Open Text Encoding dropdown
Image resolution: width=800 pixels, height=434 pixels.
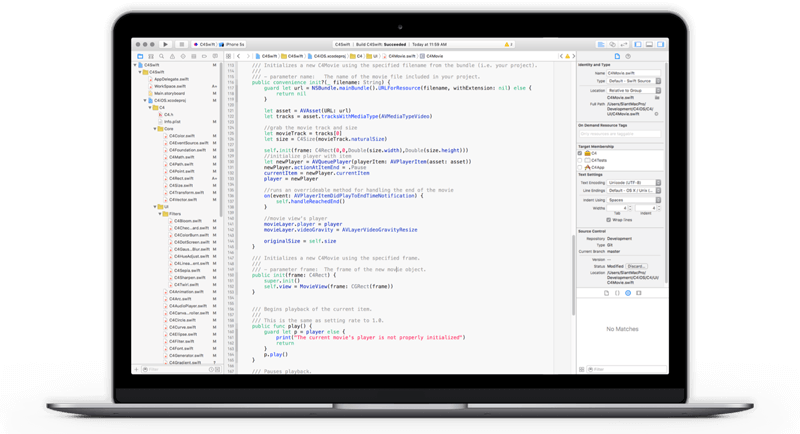click(x=634, y=183)
